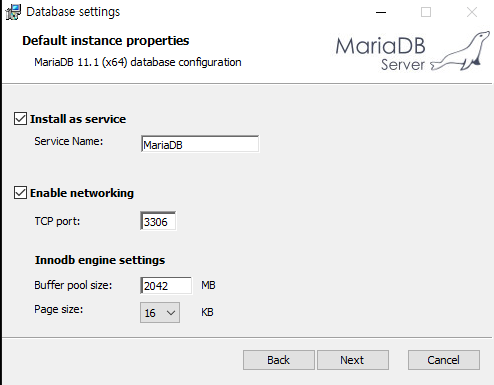Click the 'Service Name:' label
Viewport: 494px width, 385px height.
(x=69, y=141)
